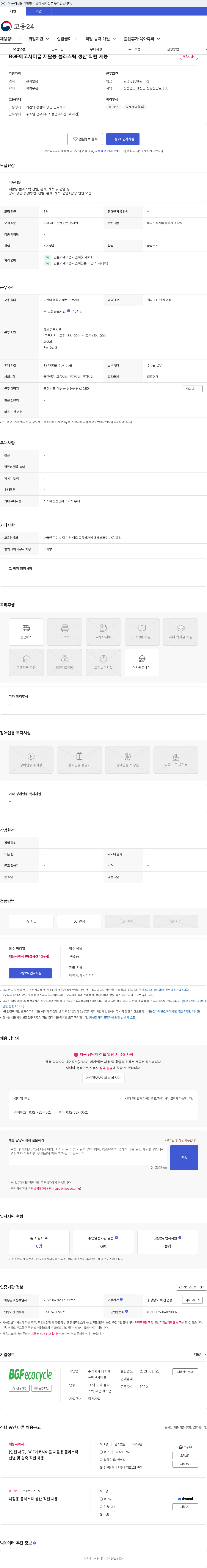Click the top 고용24 입사지원 button
The height and width of the screenshot is (1568, 207).
[x=123, y=139]
